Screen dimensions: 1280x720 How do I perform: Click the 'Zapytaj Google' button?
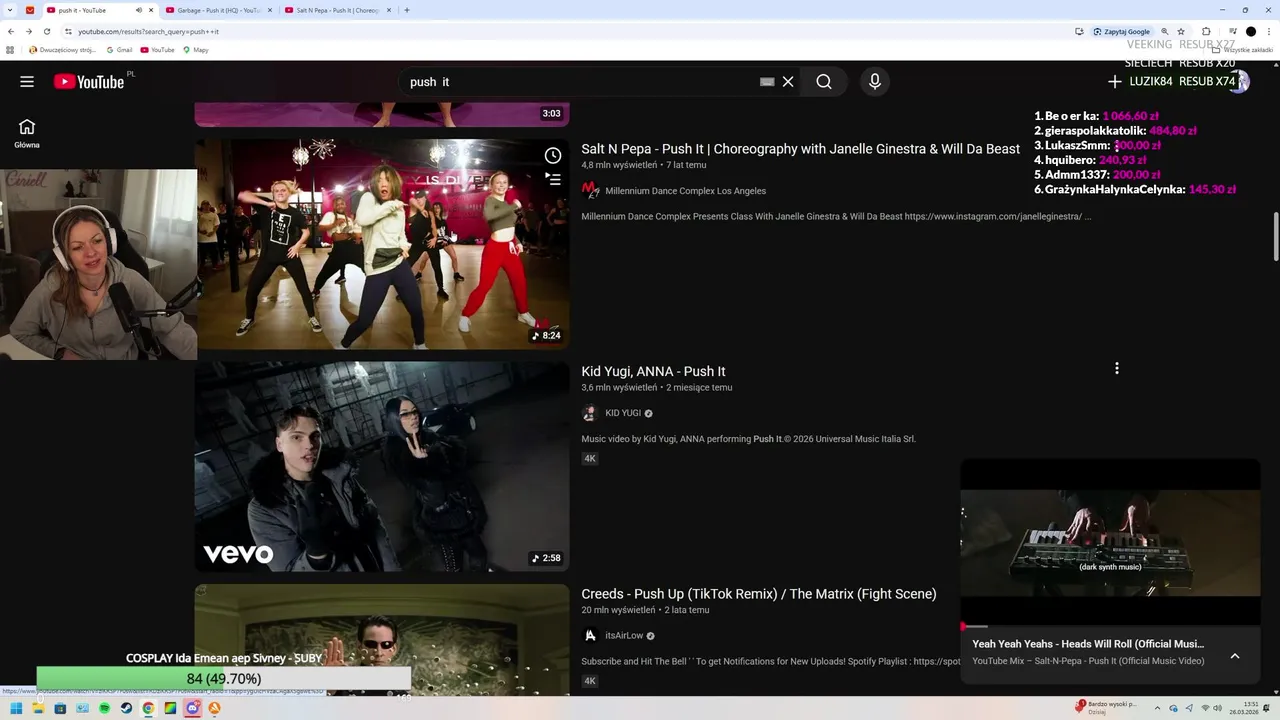(x=1122, y=31)
